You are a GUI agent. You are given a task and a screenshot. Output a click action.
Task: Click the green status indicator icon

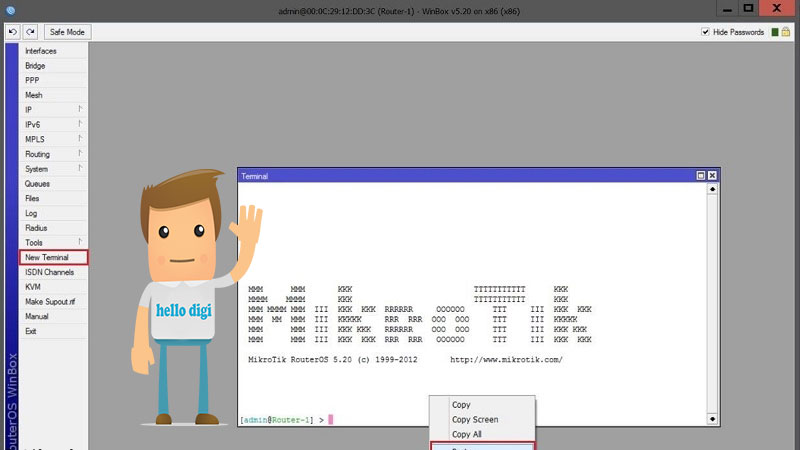pos(775,32)
